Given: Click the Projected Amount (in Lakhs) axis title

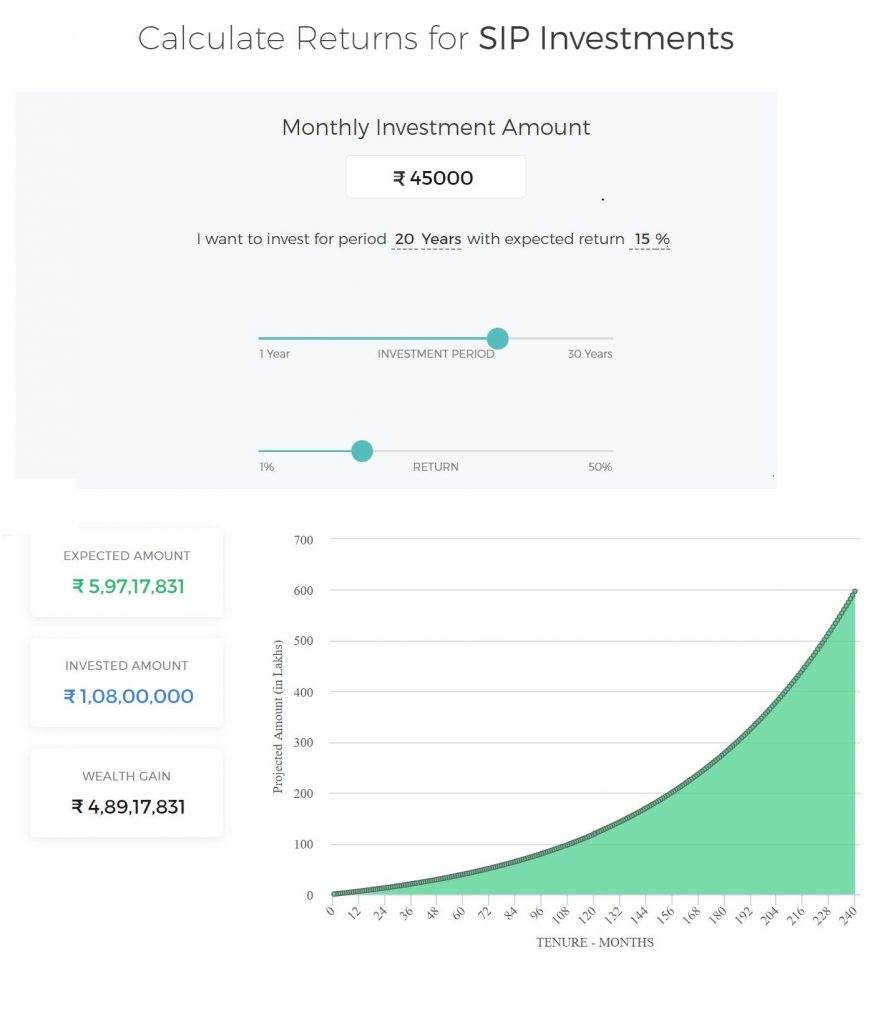Looking at the screenshot, I should (x=278, y=716).
